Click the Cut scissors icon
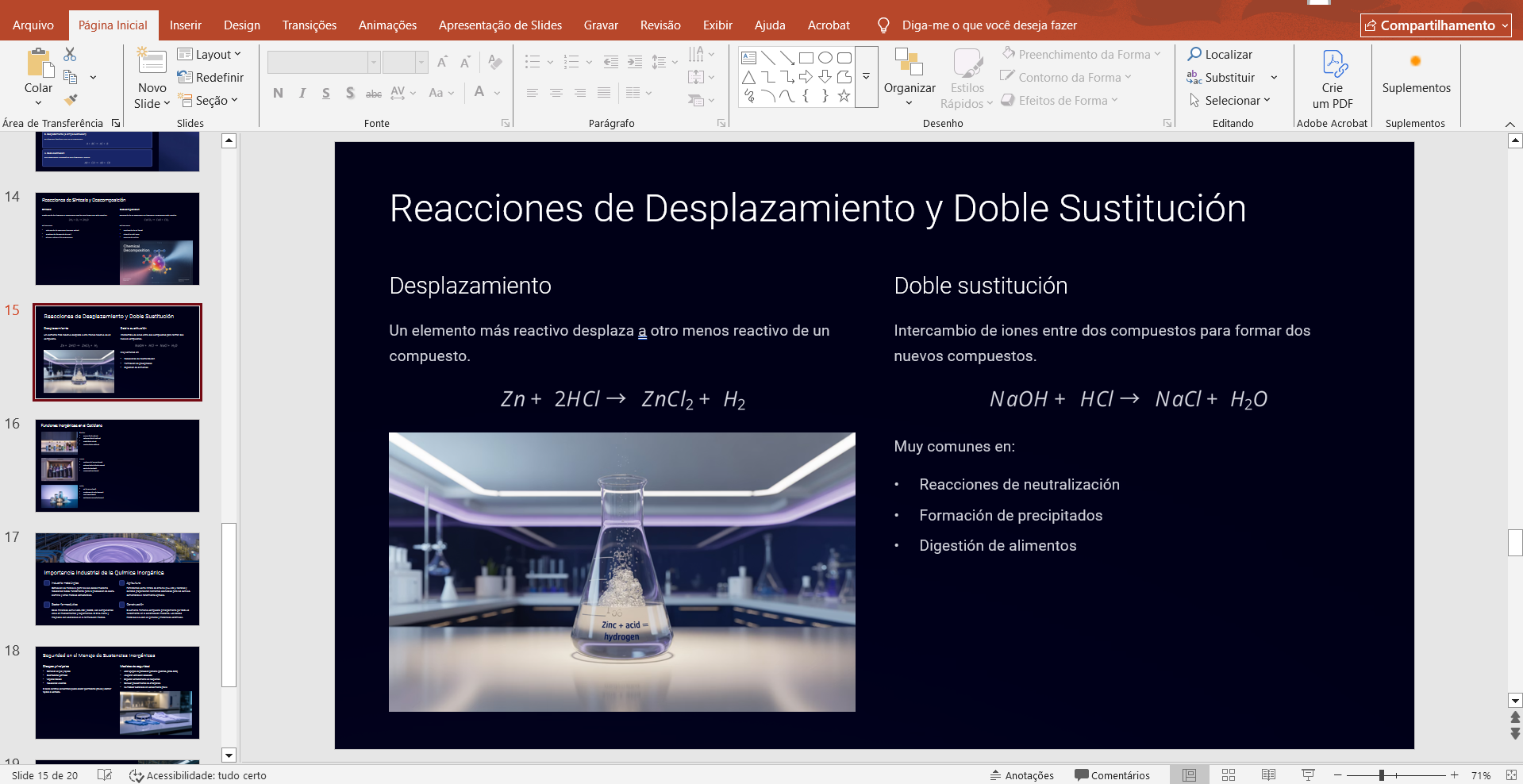This screenshot has width=1523, height=784. 70,54
